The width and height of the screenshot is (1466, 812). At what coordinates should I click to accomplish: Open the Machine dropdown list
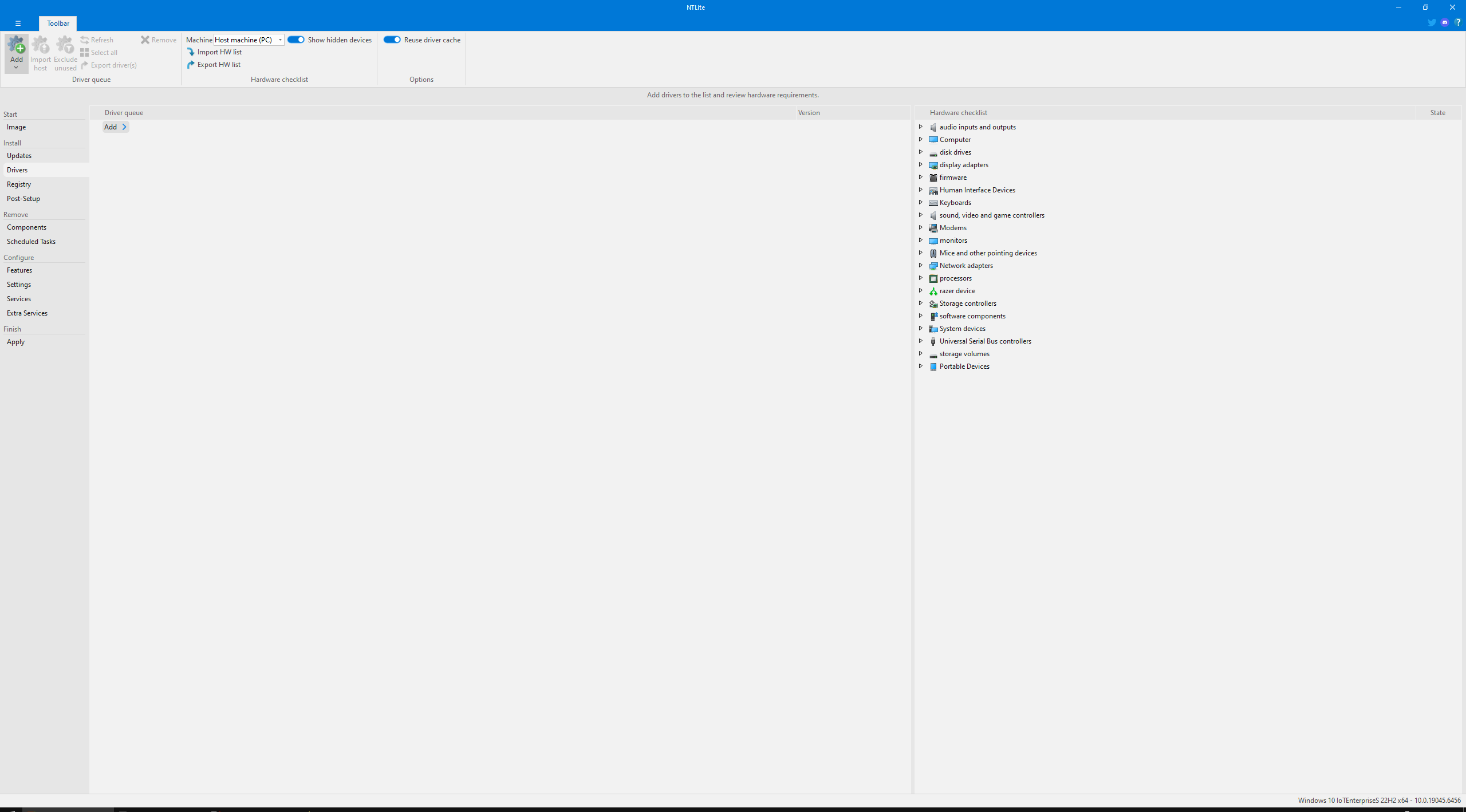(280, 40)
